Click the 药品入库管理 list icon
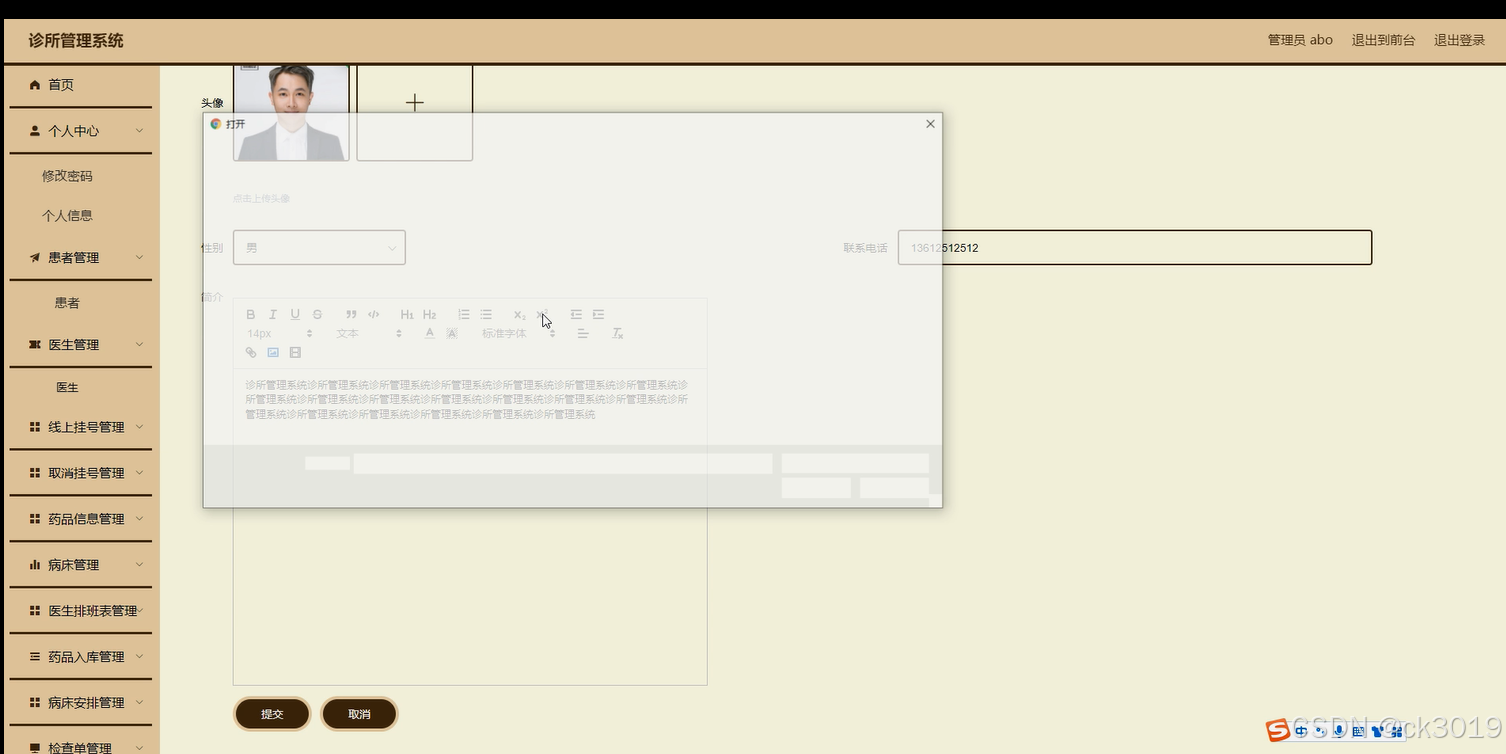Screen dimensions: 1506x754 35,657
